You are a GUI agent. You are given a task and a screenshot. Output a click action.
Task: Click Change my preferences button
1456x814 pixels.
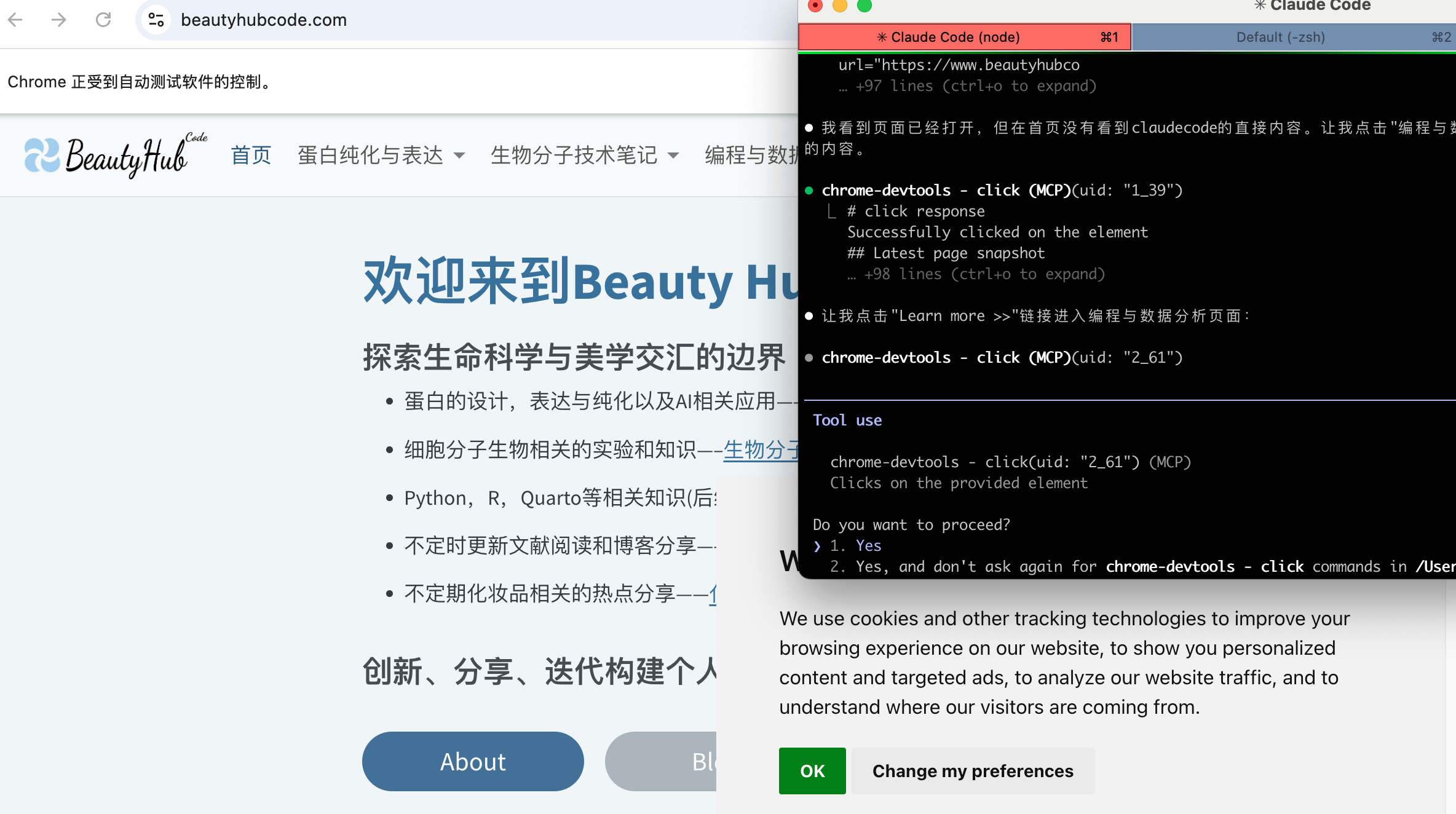tap(973, 771)
